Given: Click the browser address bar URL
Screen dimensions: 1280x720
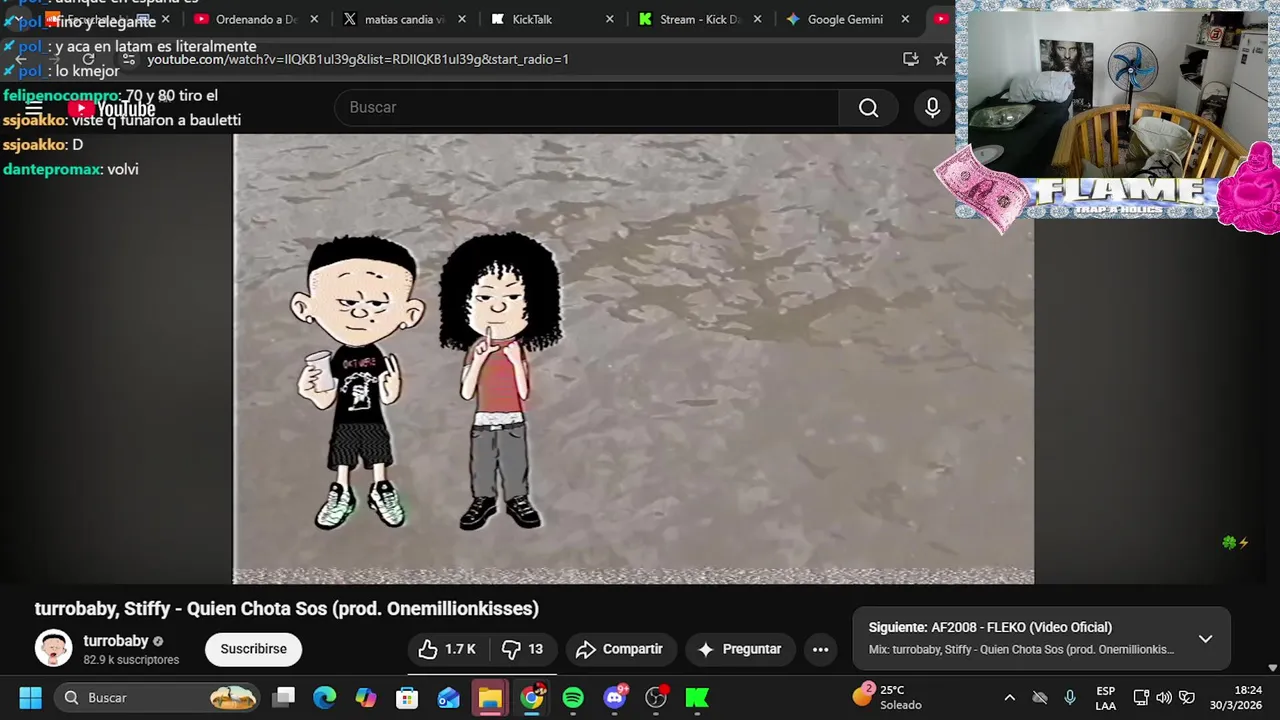Looking at the screenshot, I should (358, 59).
